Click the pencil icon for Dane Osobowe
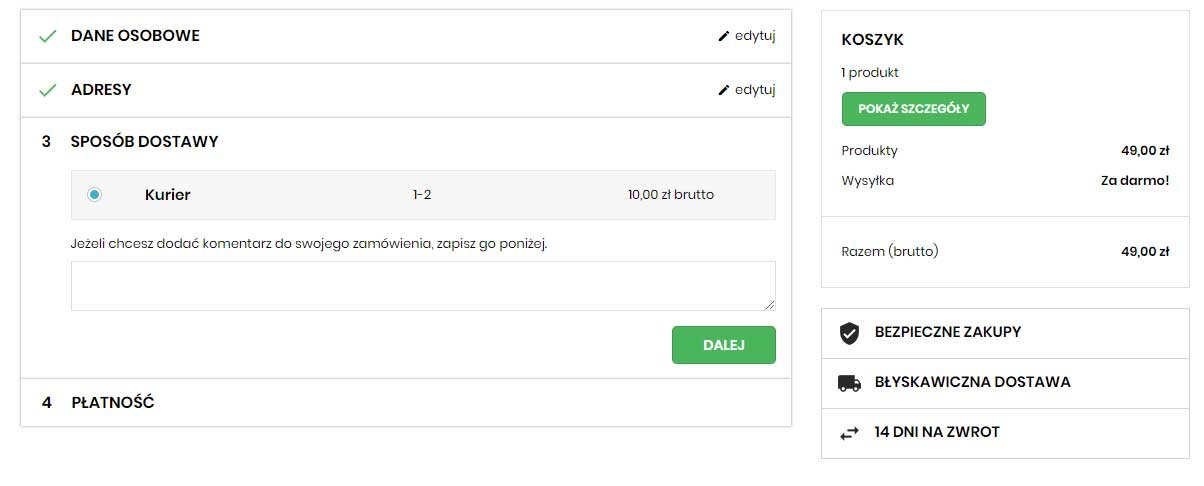1204x486 pixels. pyautogui.click(x=724, y=36)
